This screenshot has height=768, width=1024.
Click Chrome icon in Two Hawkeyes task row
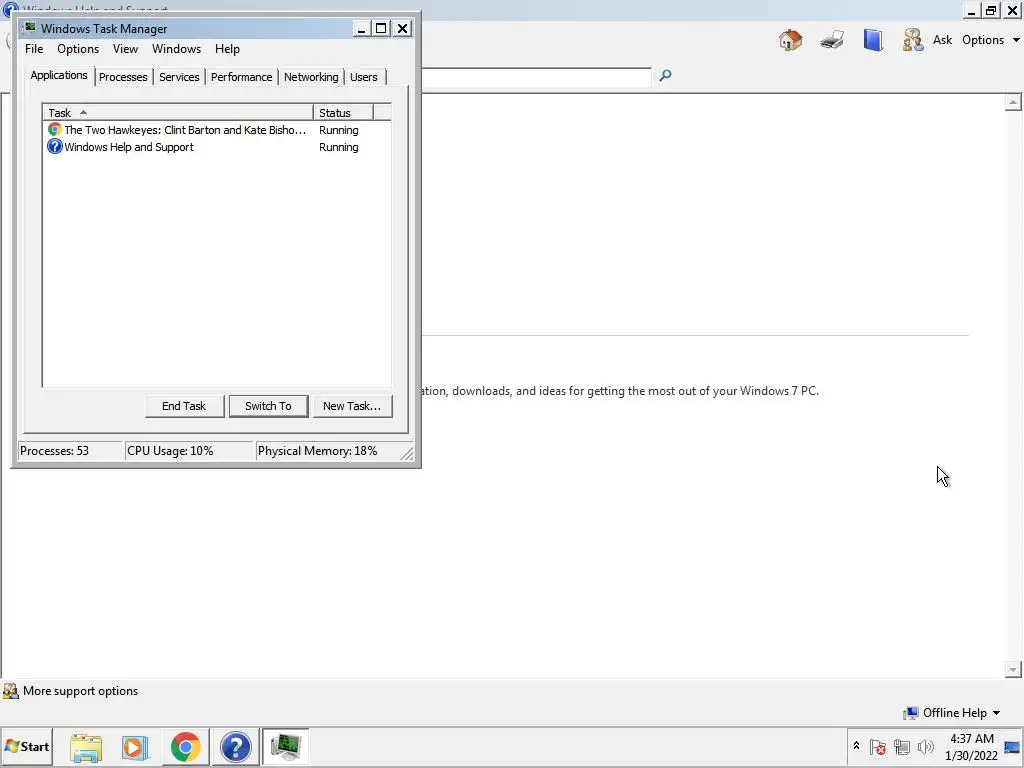coord(54,129)
